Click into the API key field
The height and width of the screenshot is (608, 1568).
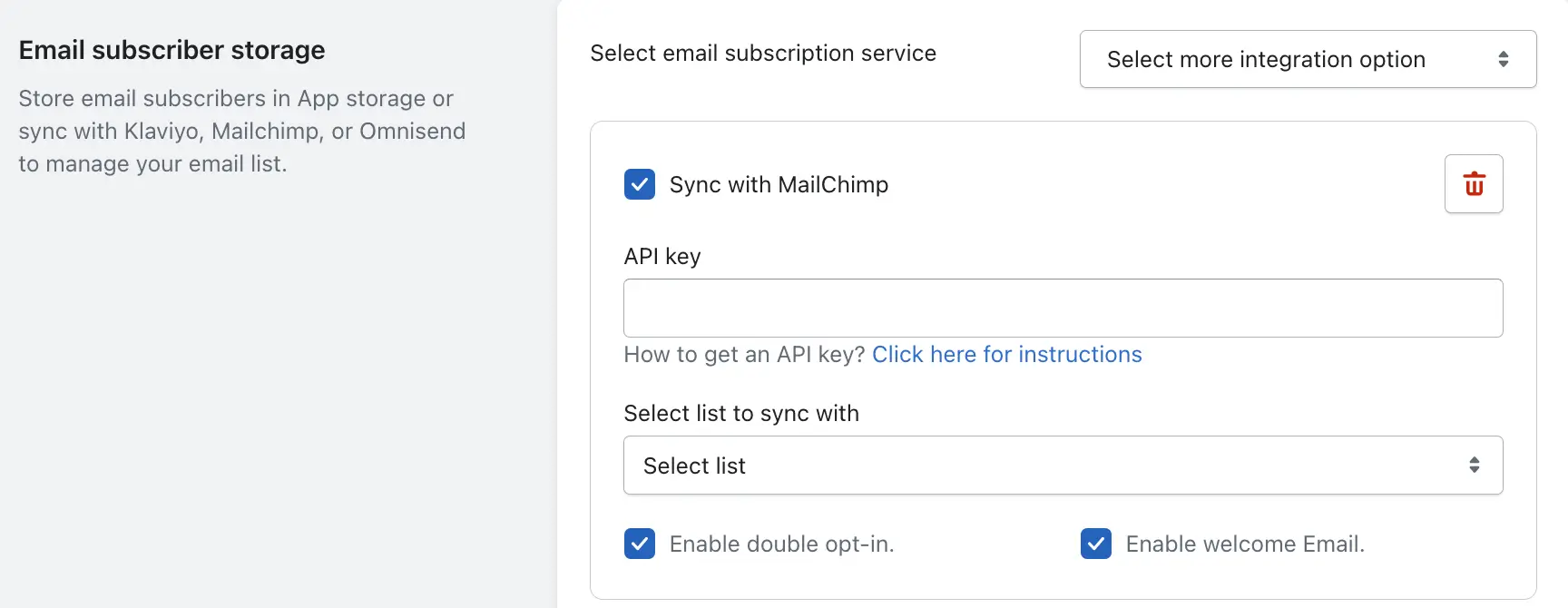[x=1063, y=308]
